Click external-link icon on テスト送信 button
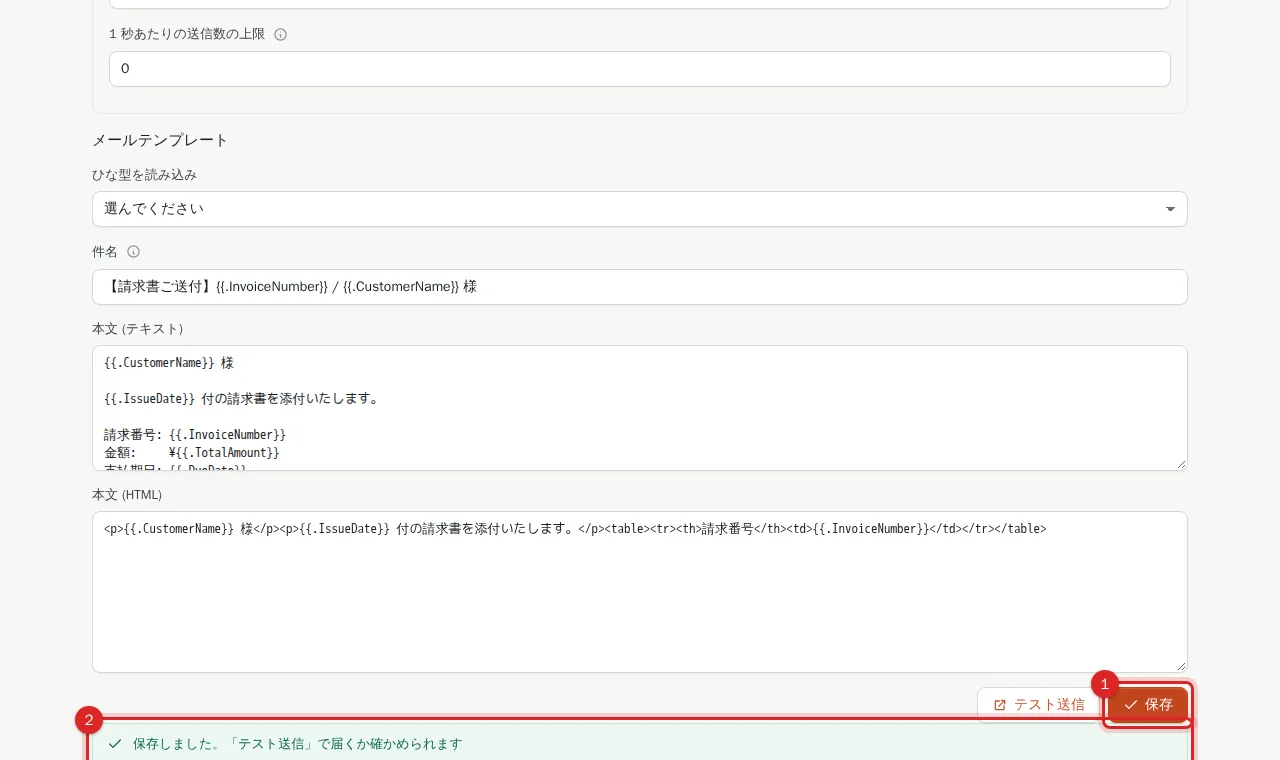This screenshot has width=1280, height=760. (x=1000, y=705)
